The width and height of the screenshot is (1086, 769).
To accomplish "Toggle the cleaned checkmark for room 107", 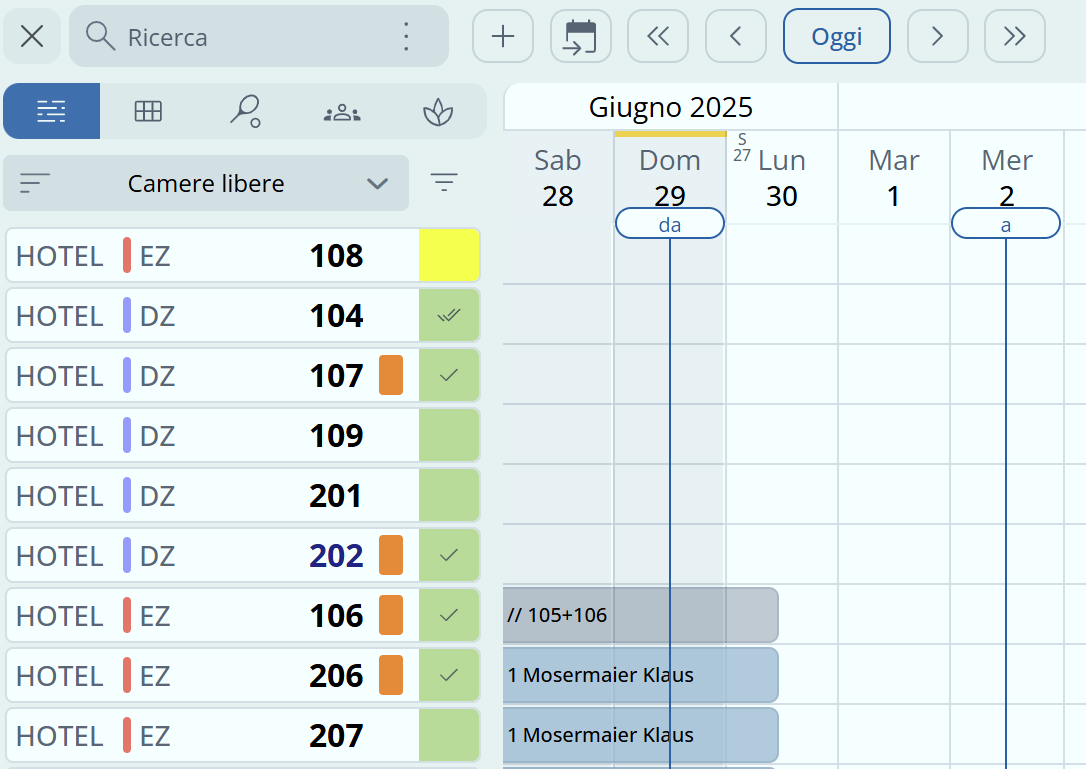I will pyautogui.click(x=449, y=375).
